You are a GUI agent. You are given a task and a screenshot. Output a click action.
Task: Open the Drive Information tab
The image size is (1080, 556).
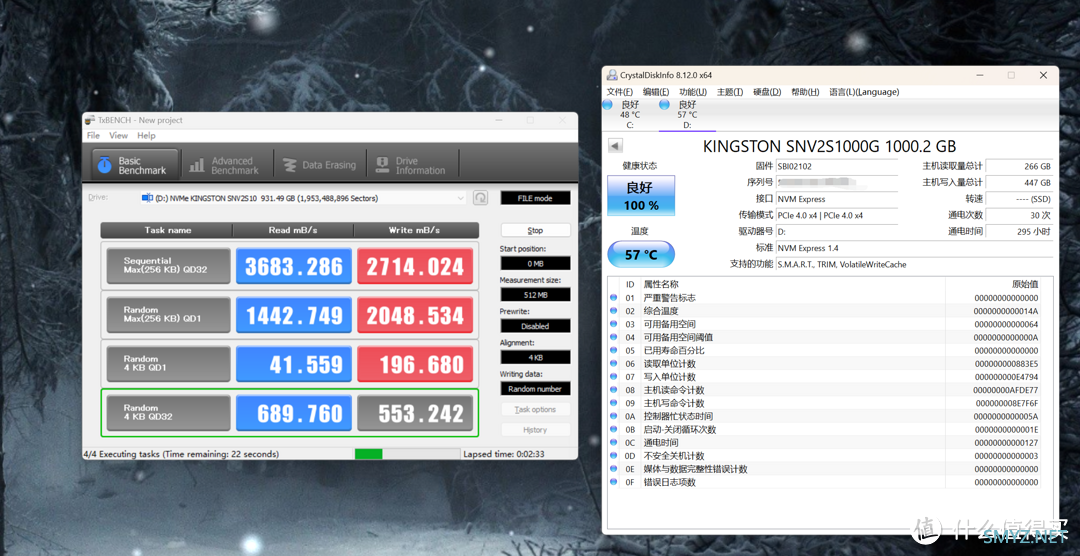(x=411, y=165)
